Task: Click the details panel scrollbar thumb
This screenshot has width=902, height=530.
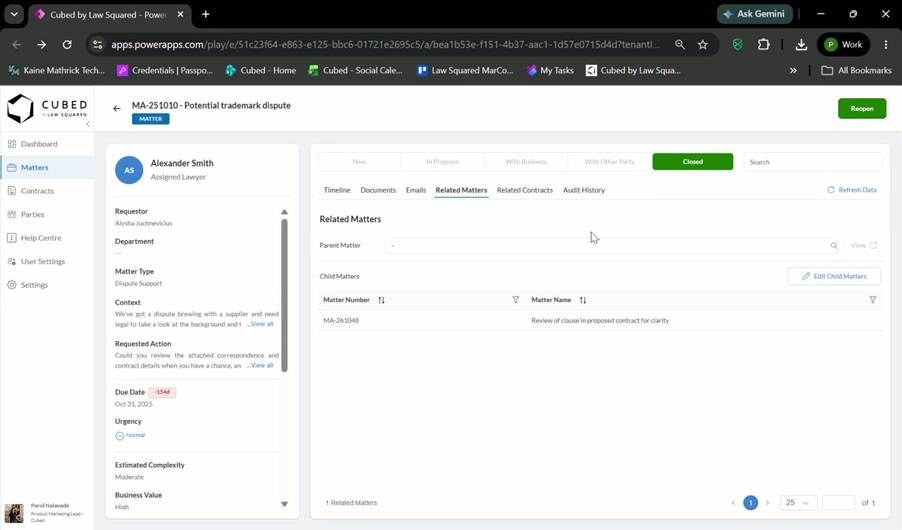Action: 284,295
